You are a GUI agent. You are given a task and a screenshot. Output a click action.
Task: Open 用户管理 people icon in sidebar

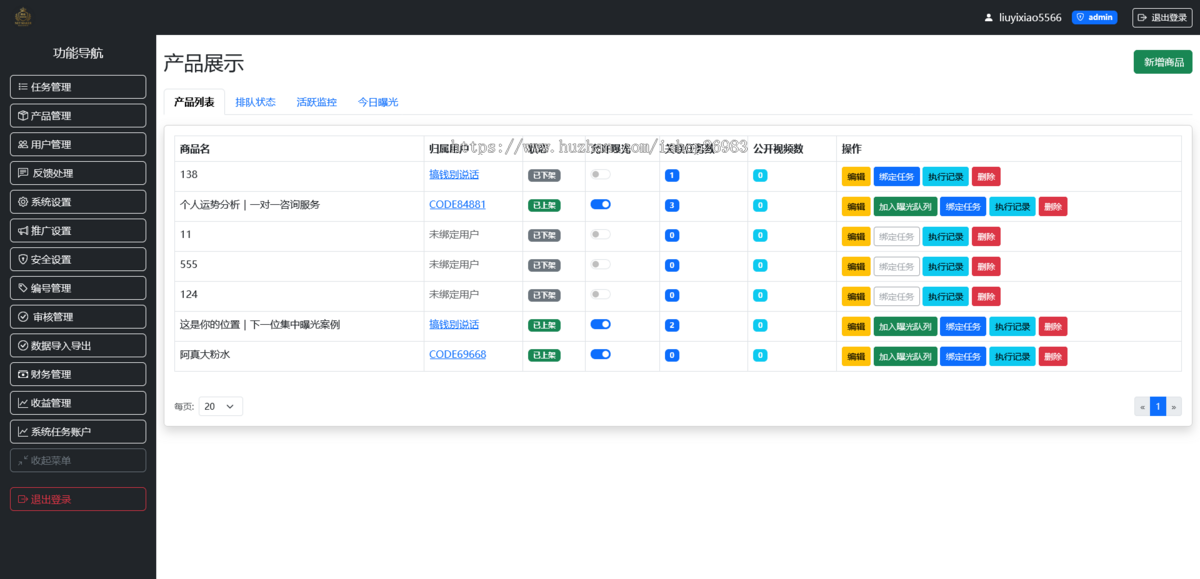point(23,145)
